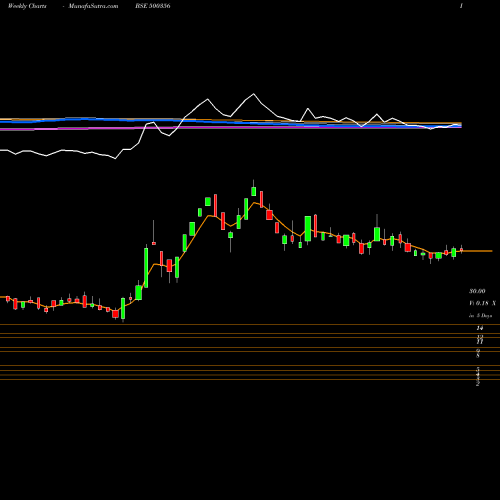Click the '8' level label
Viewport: 500px width, 500px height.
pyautogui.click(x=478, y=356)
